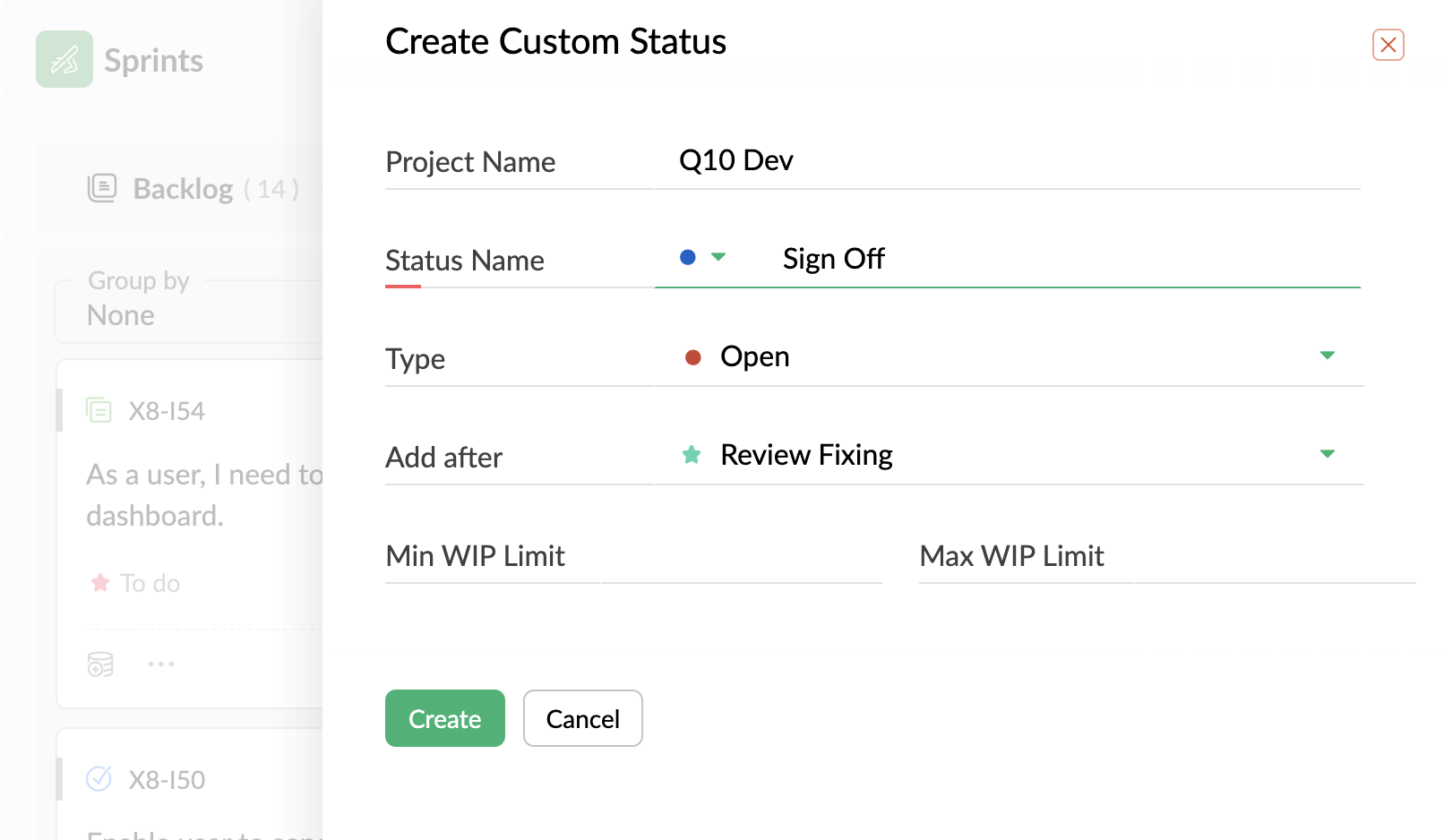The image size is (1444, 840).
Task: Open the Backlog tab
Action: (184, 189)
